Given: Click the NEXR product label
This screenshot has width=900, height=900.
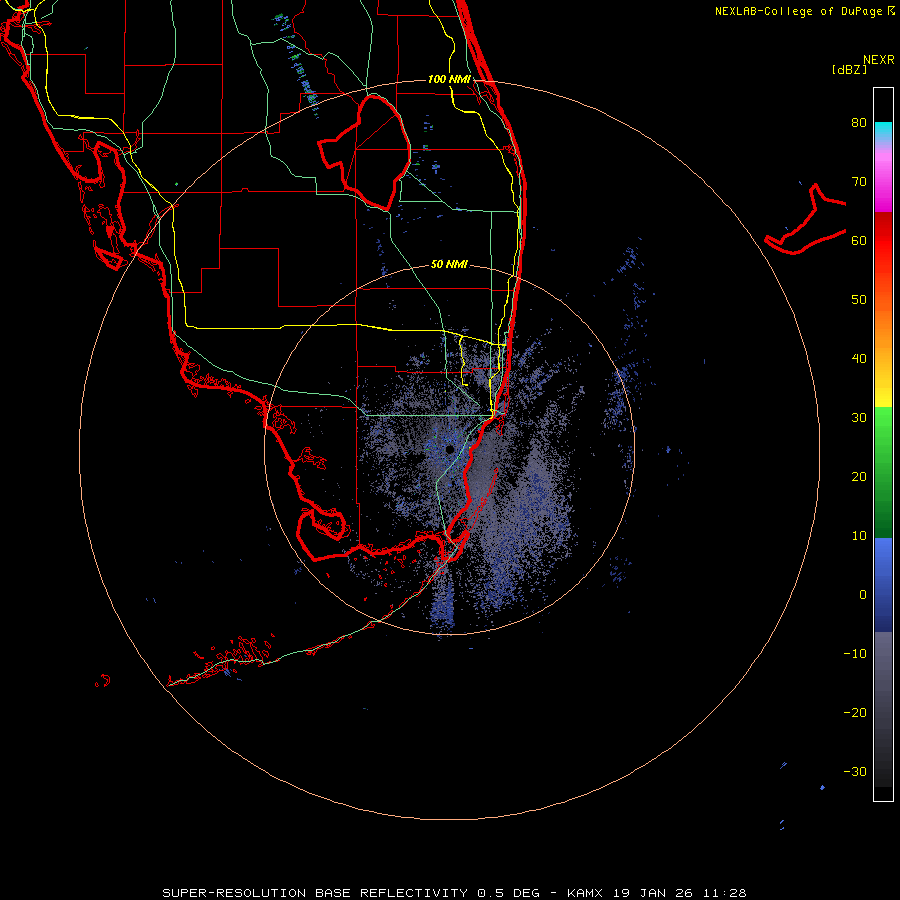Looking at the screenshot, I should click(879, 60).
